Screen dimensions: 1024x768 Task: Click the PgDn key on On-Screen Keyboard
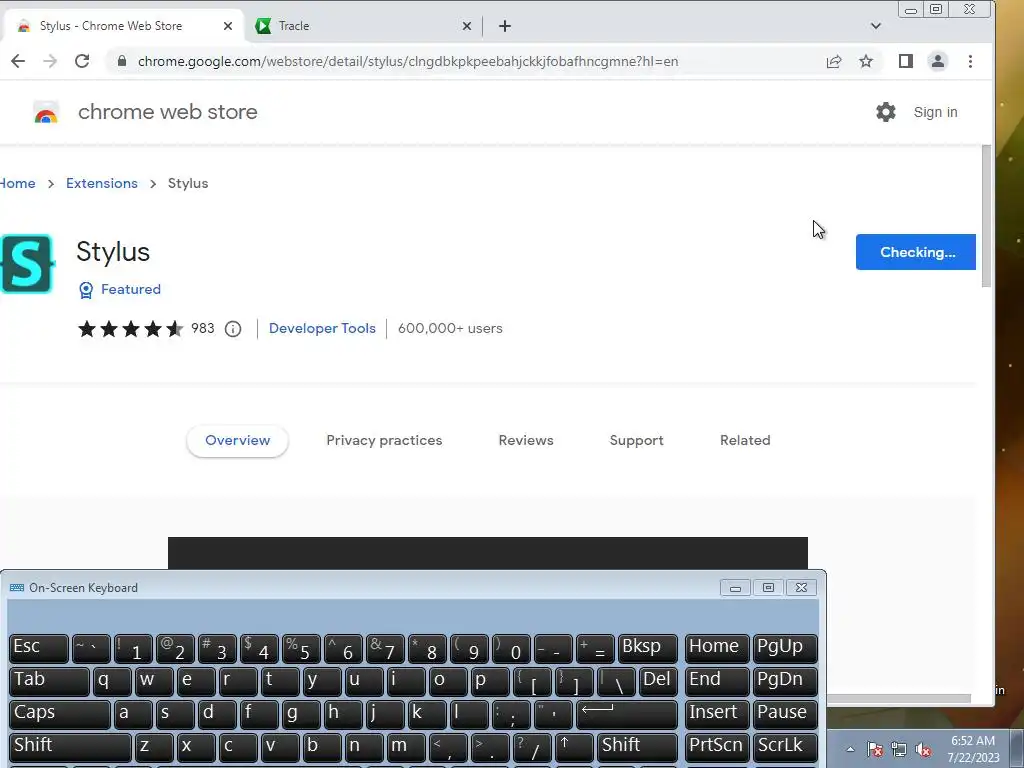(x=784, y=681)
